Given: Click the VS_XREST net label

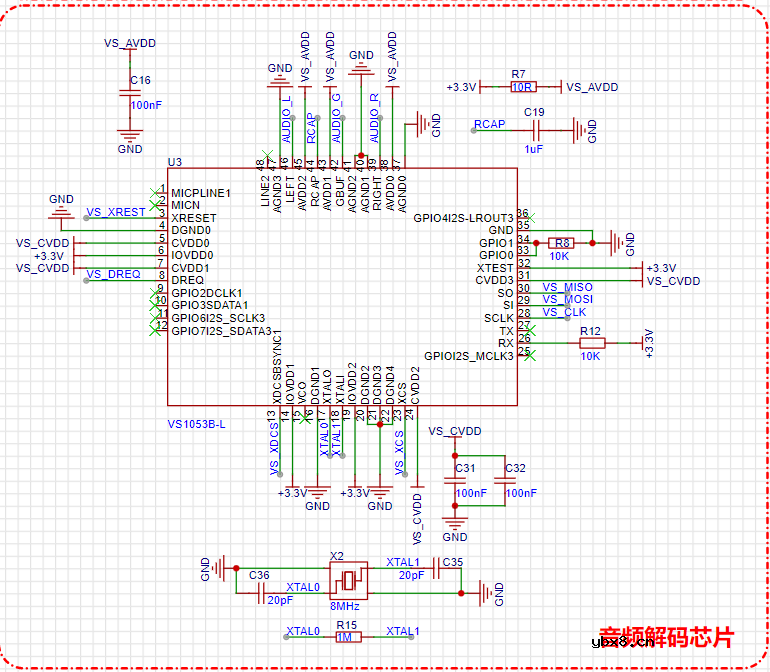Looking at the screenshot, I should point(115,213).
